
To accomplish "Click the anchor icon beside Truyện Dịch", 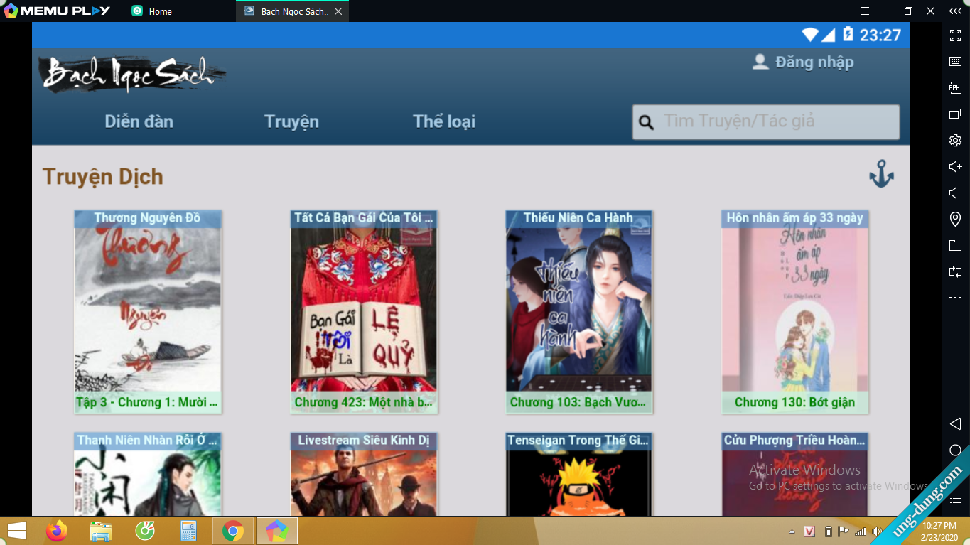I will [x=881, y=175].
